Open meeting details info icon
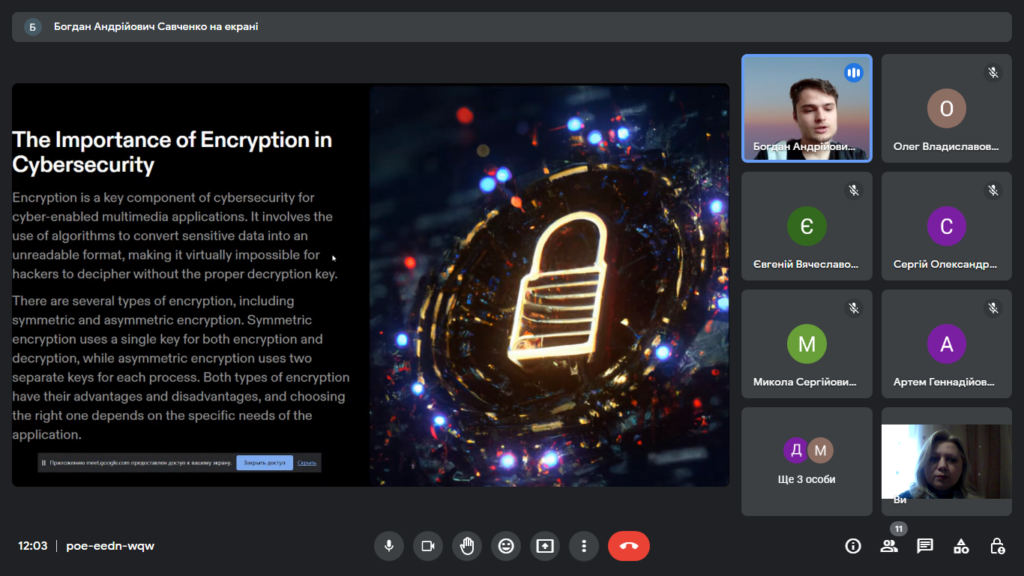 [x=853, y=546]
